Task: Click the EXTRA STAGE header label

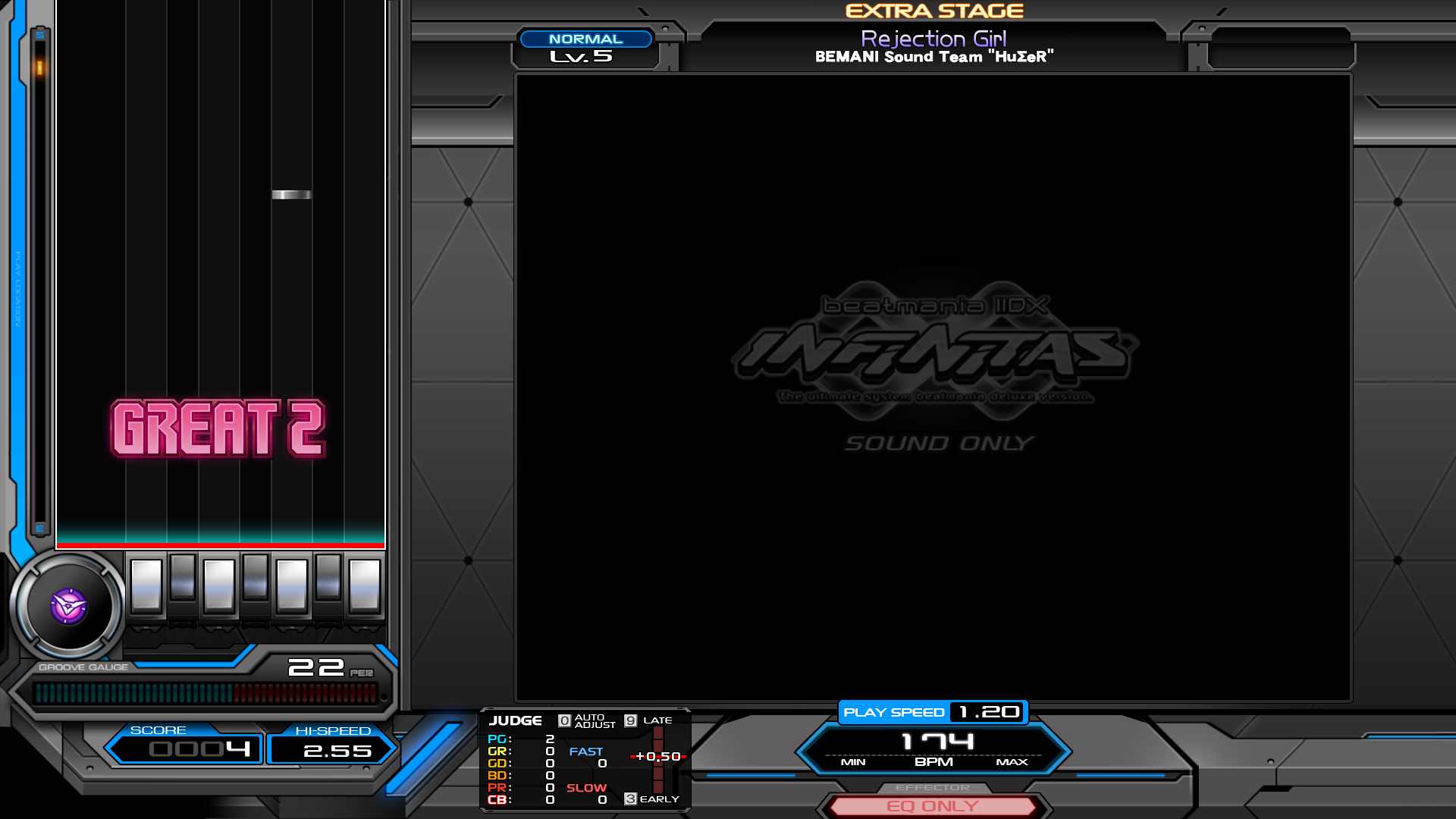Action: click(x=934, y=11)
